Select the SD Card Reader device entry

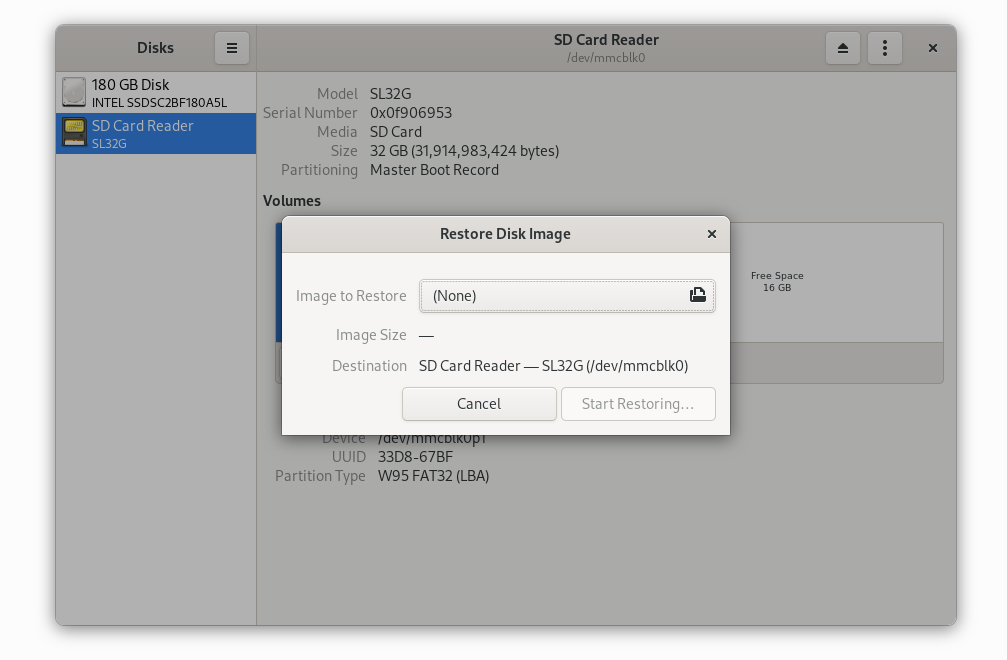tap(155, 133)
